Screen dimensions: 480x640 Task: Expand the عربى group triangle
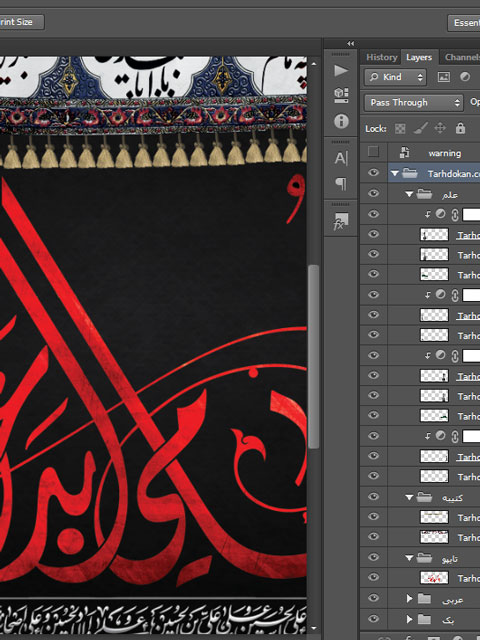[x=409, y=598]
